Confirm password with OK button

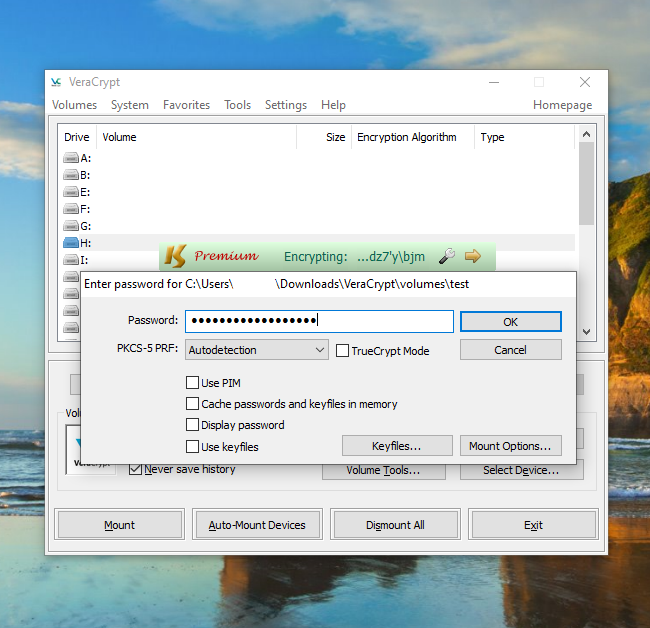coord(511,322)
